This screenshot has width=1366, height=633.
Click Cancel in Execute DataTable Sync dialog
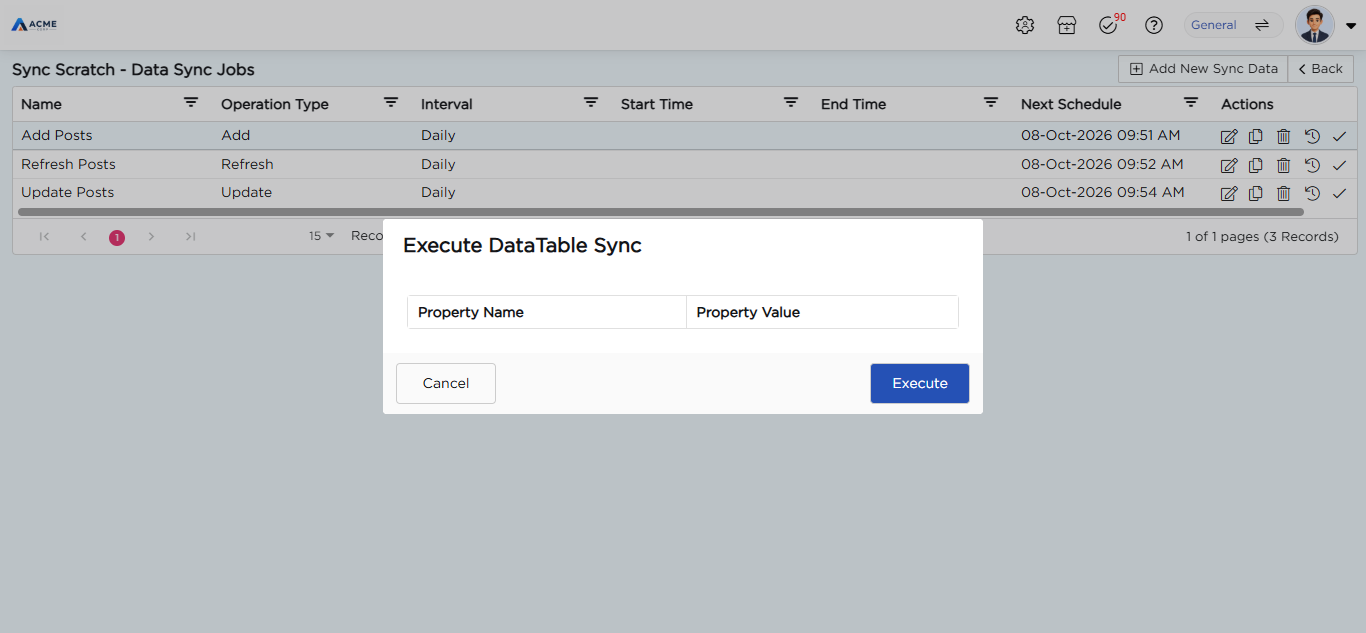click(446, 383)
